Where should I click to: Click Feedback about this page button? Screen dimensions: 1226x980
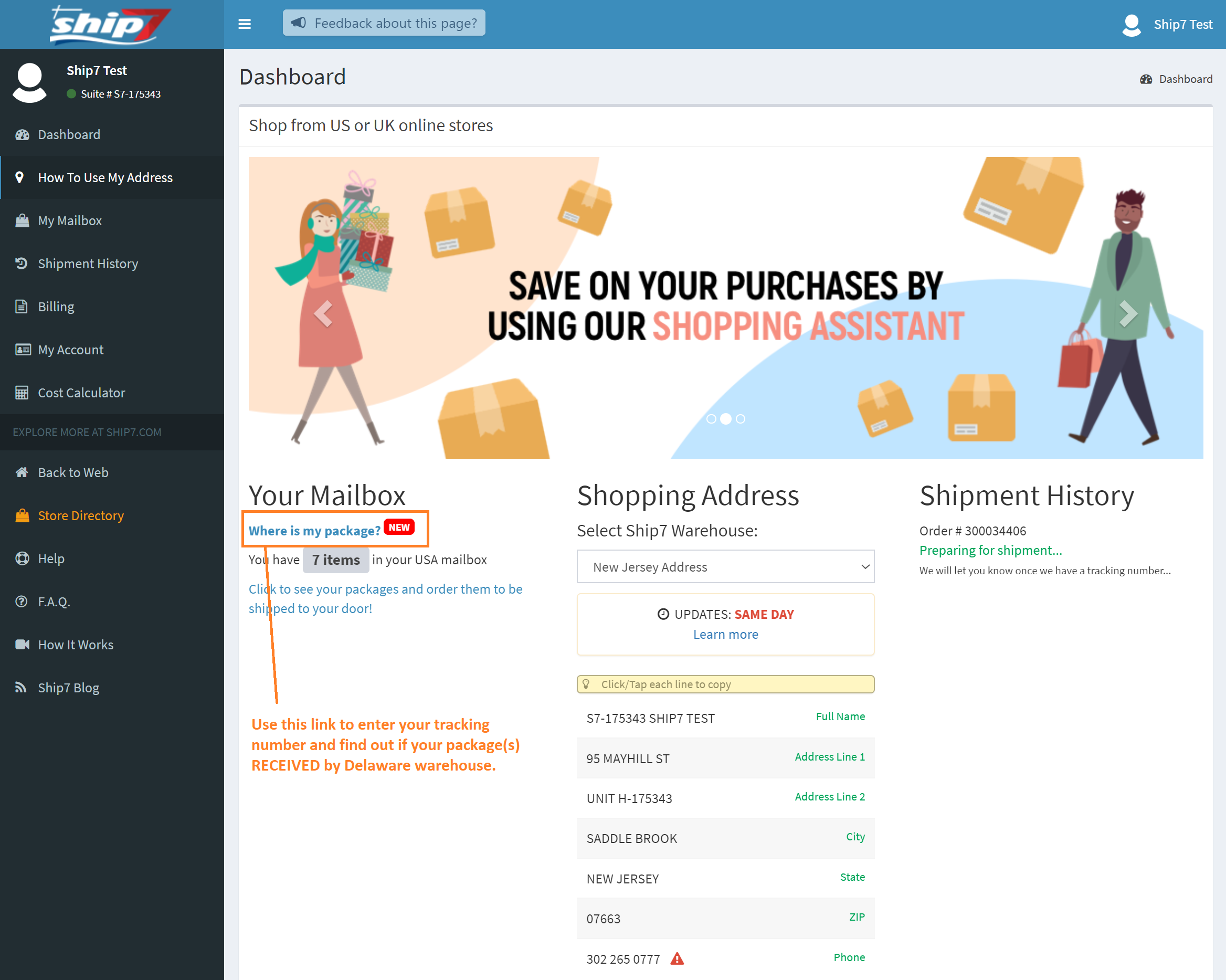click(384, 23)
